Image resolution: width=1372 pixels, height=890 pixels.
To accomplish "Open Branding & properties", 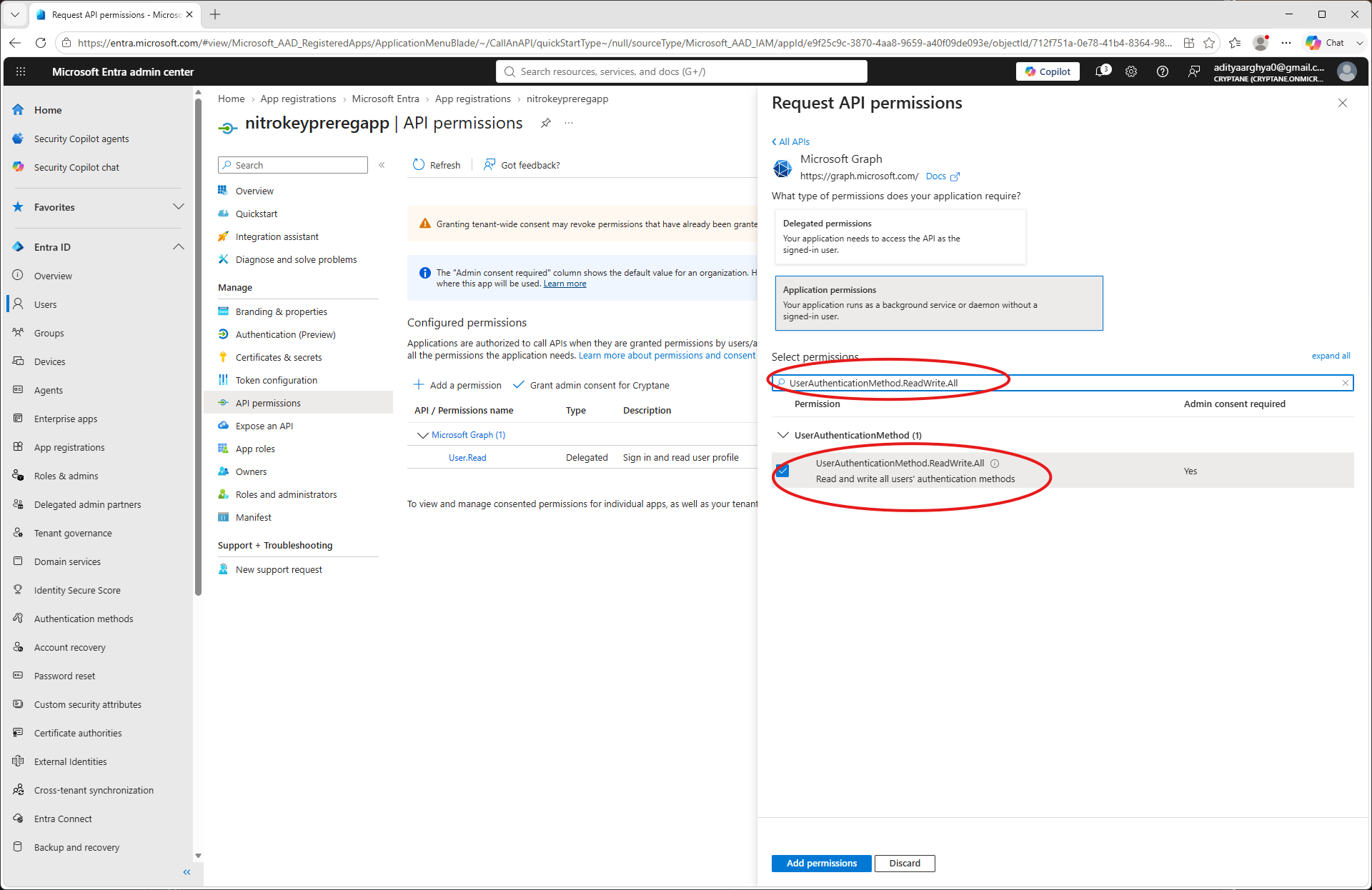I will point(282,311).
